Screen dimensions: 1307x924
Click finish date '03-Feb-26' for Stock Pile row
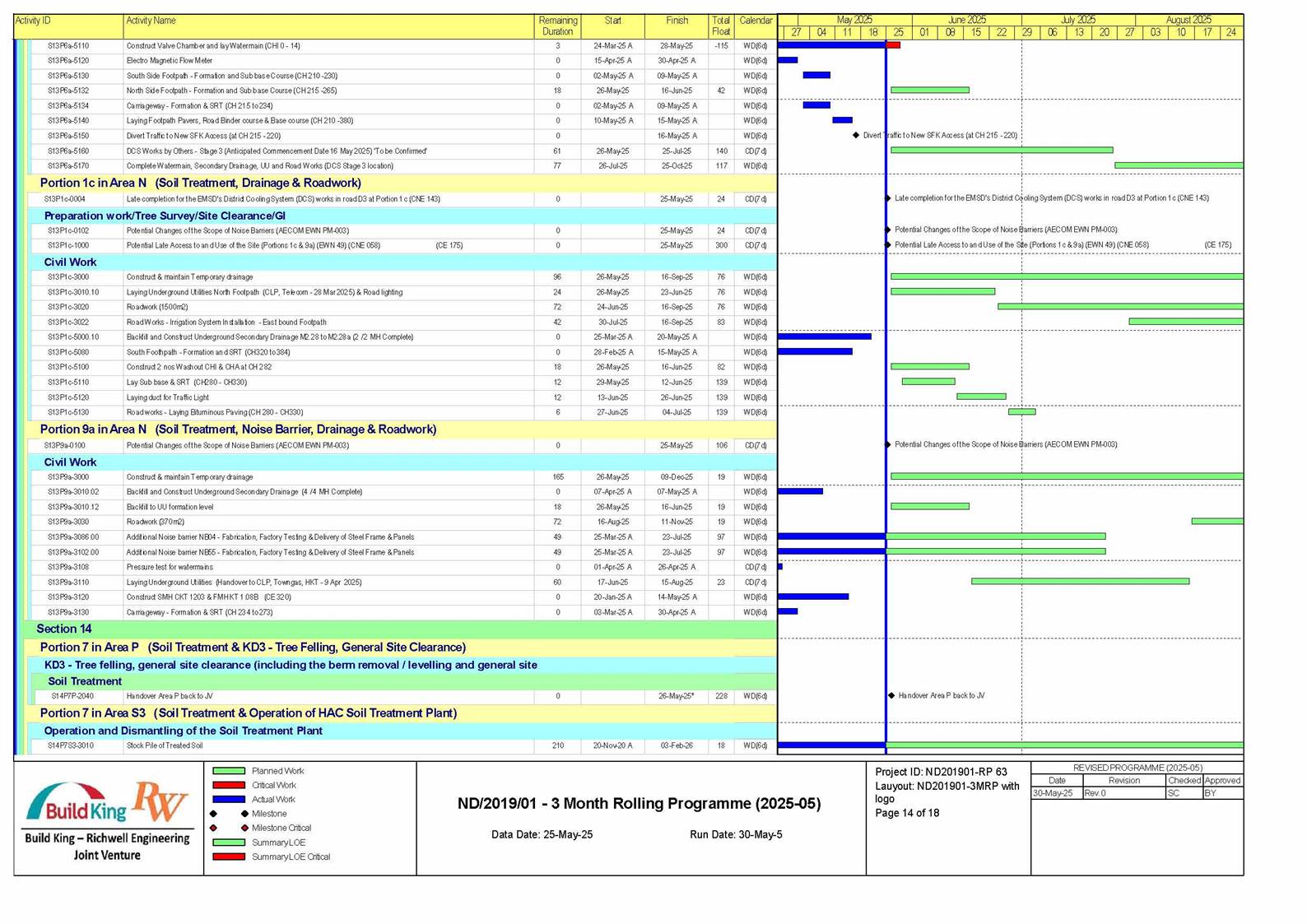[x=677, y=746]
